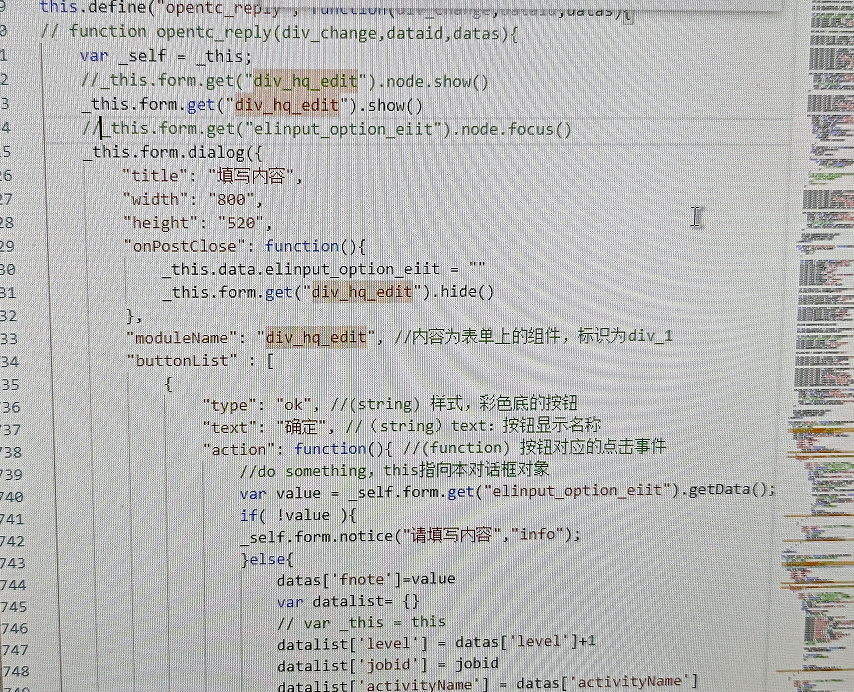
Task: Click the _self.form.notice("请填写内容","info") call
Action: pyautogui.click(x=411, y=535)
